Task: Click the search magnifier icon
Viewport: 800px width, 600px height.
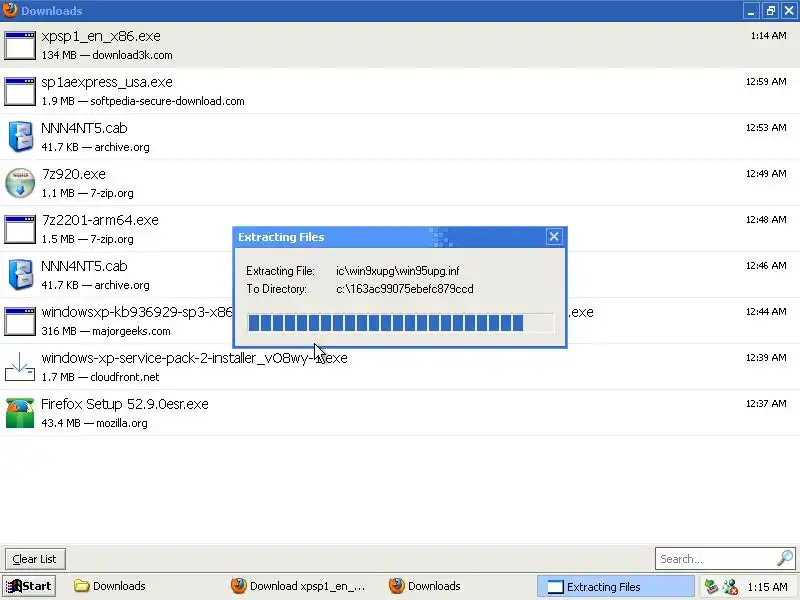Action: (x=785, y=558)
